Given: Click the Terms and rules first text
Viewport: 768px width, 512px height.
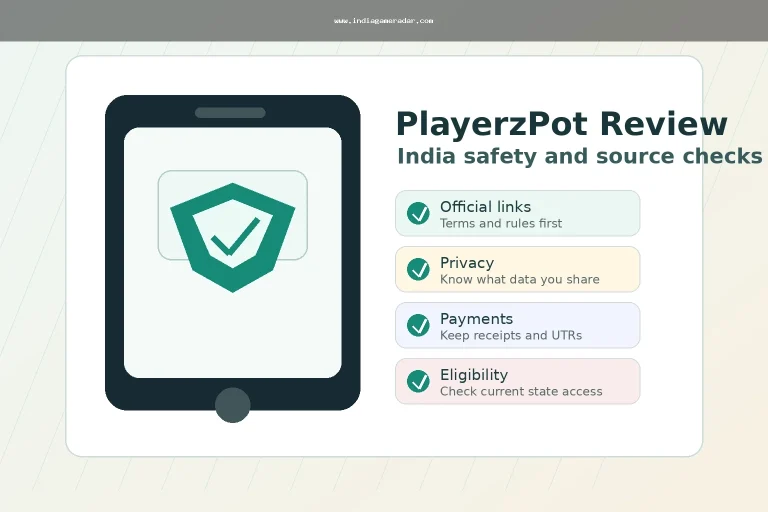Looking at the screenshot, I should [501, 223].
